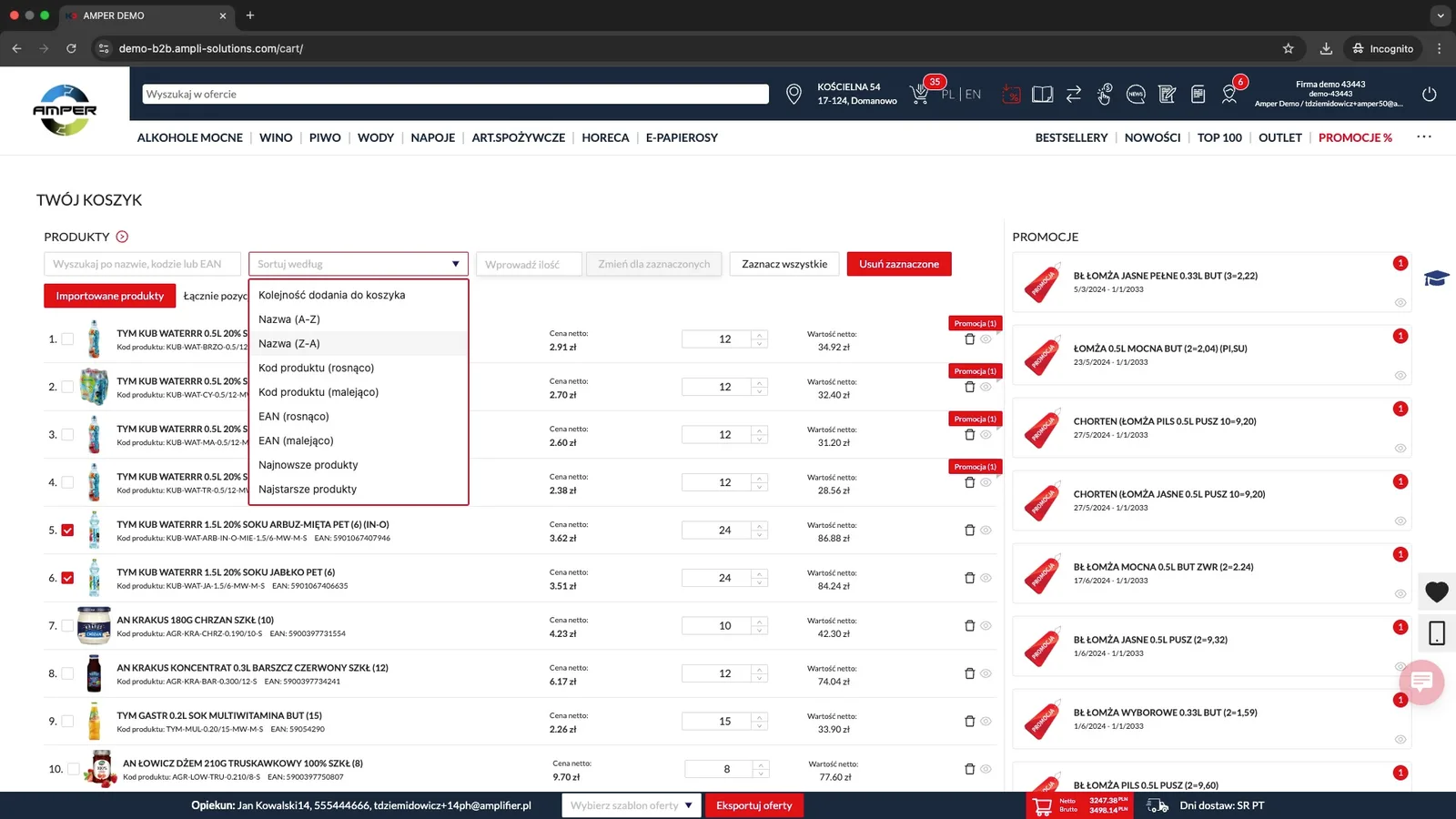Check the AN KRAKUS 180G CHRZAN checkbox
Screen dimensions: 1456x819
pyautogui.click(x=67, y=625)
